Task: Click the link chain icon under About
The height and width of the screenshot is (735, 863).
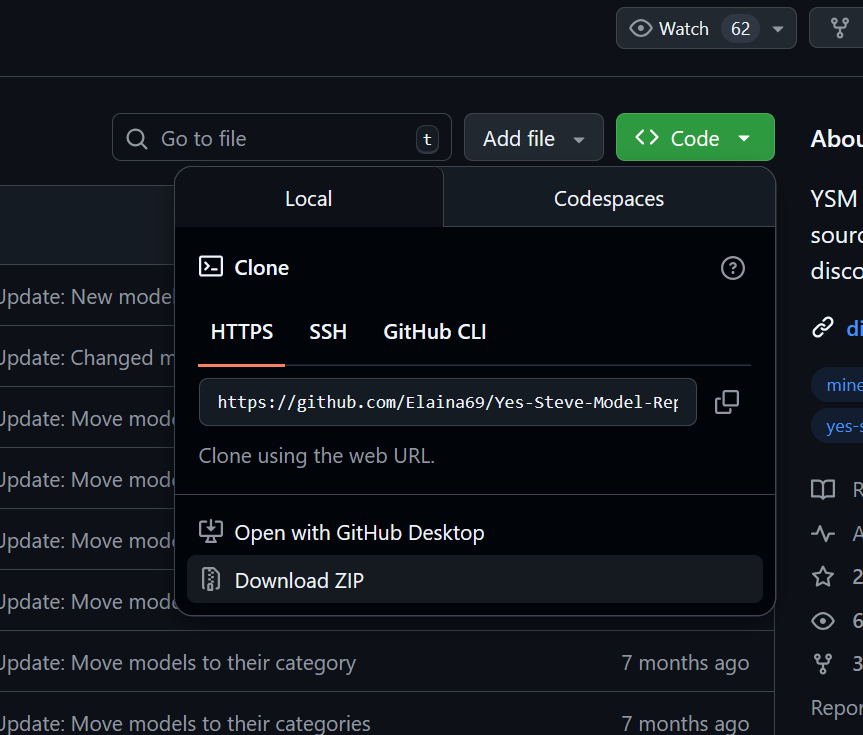Action: point(823,327)
